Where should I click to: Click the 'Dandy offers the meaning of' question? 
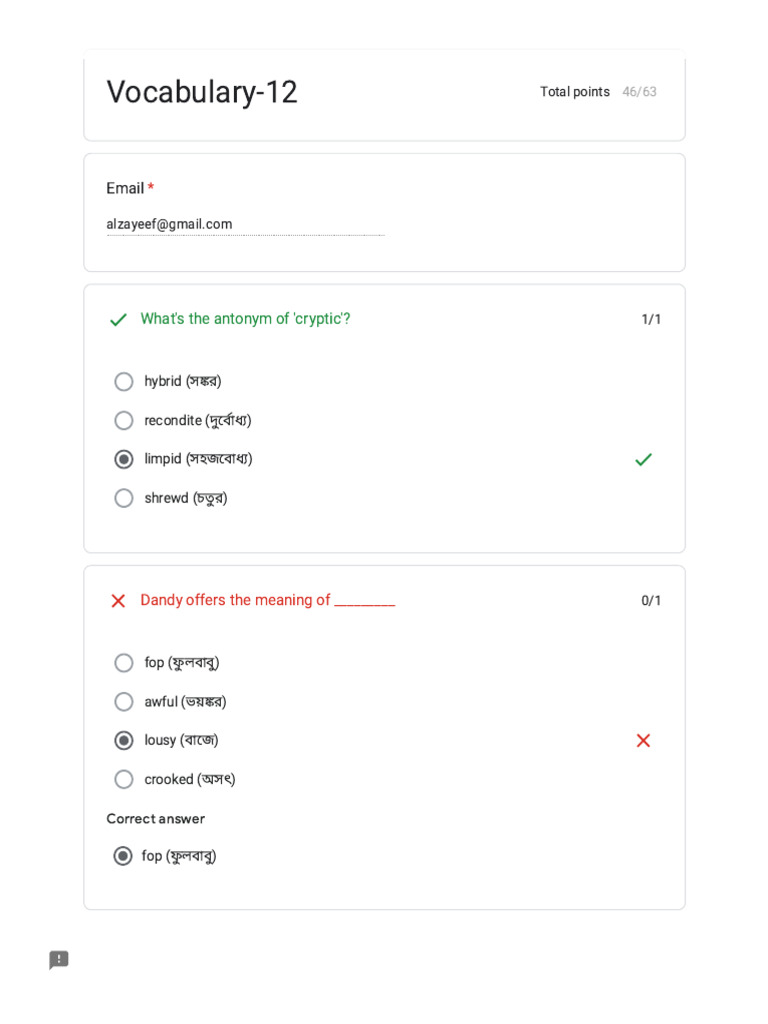tap(267, 600)
